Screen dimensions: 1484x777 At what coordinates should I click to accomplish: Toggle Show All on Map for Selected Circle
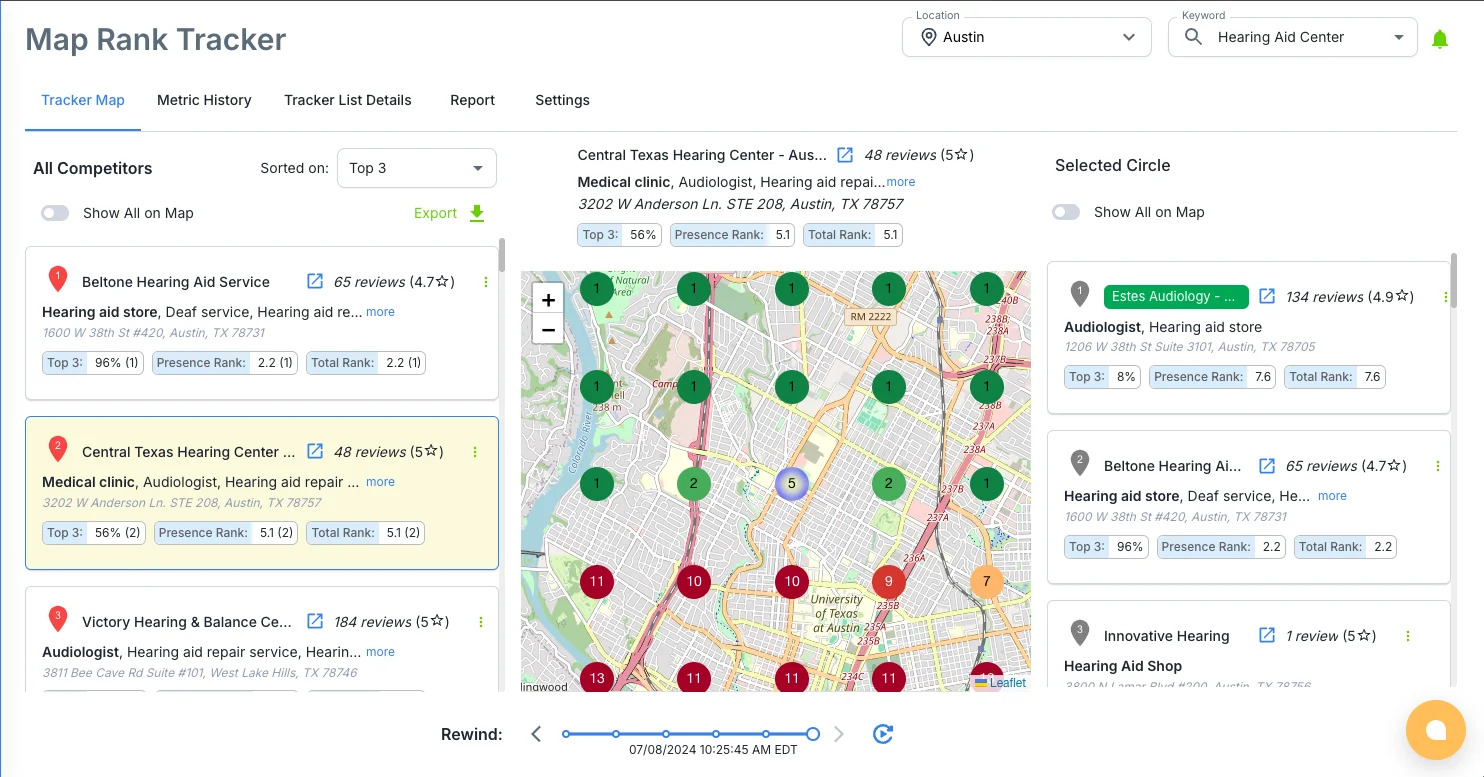point(1066,212)
